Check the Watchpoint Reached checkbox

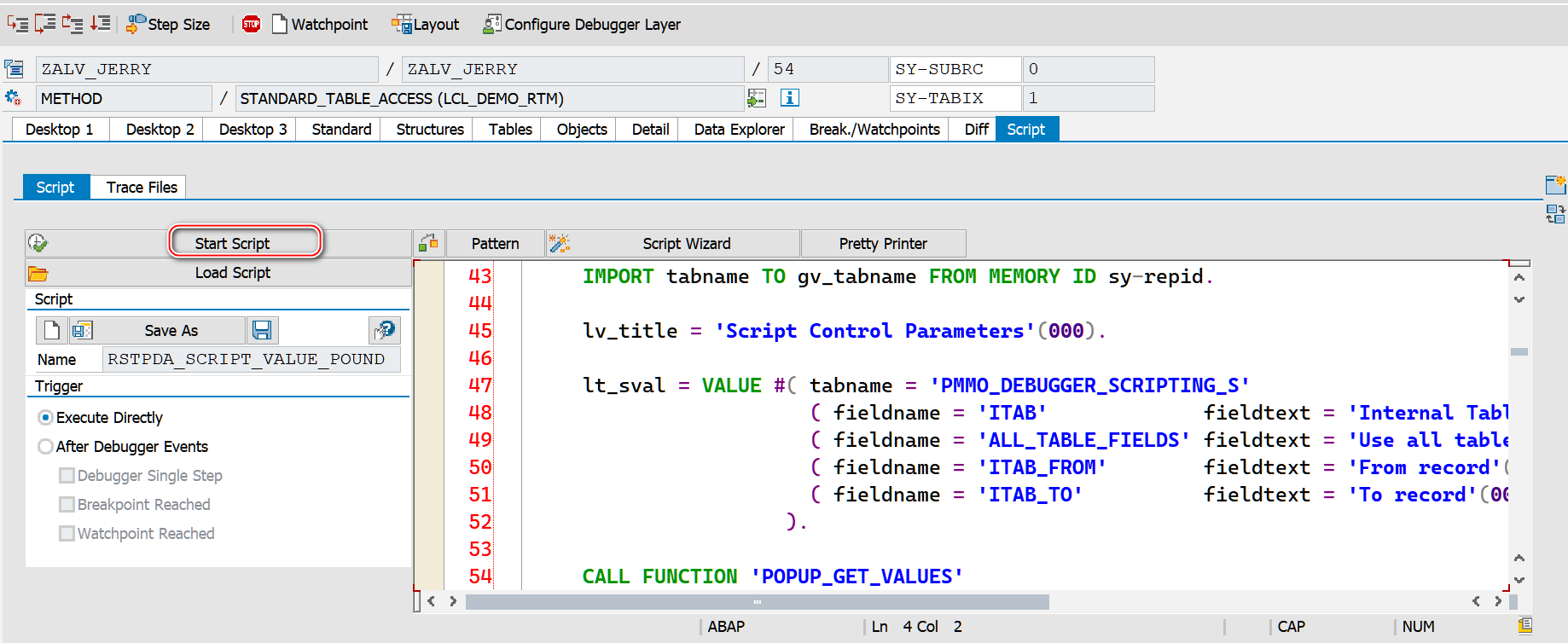click(67, 534)
